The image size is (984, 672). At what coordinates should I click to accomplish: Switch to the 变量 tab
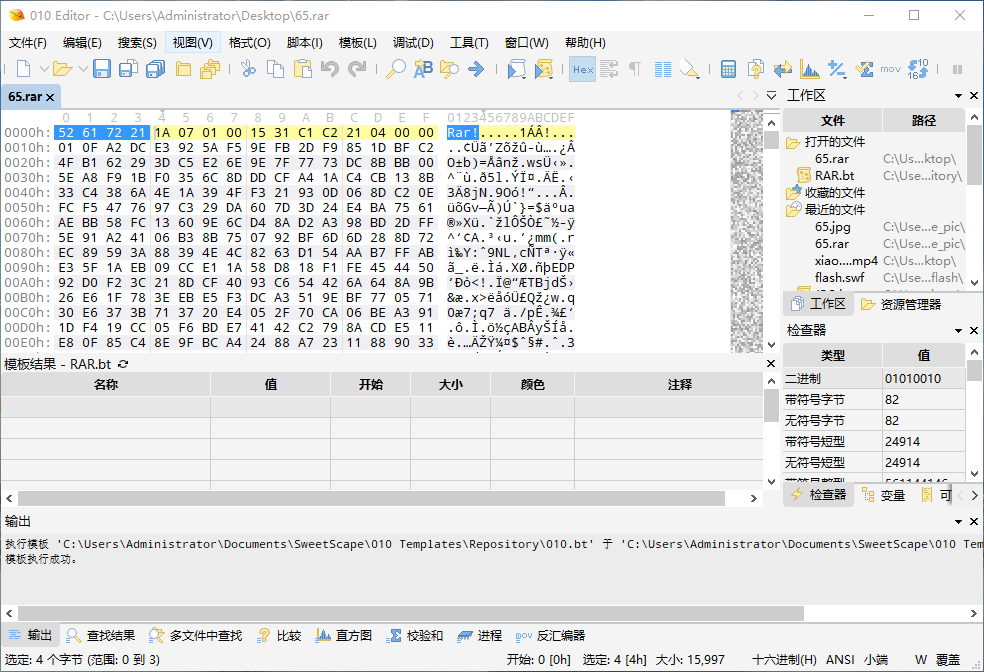[884, 495]
